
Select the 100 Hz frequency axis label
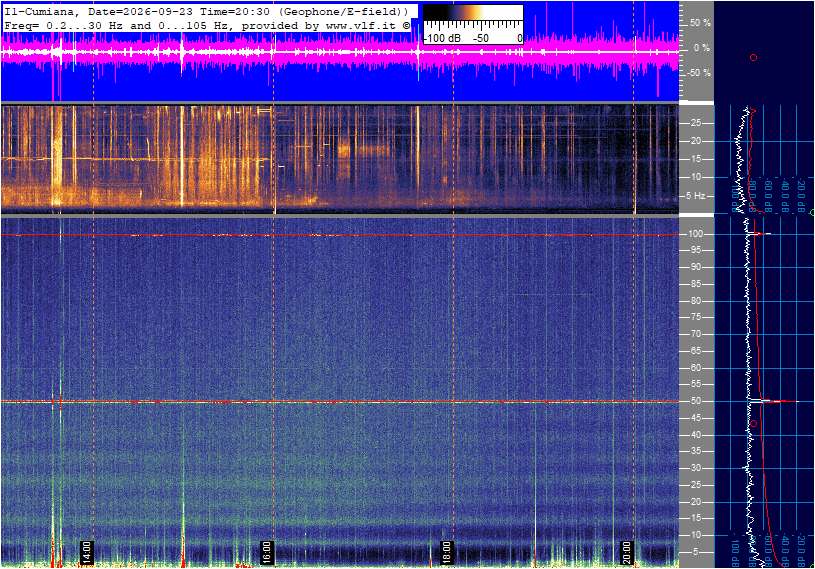point(695,234)
